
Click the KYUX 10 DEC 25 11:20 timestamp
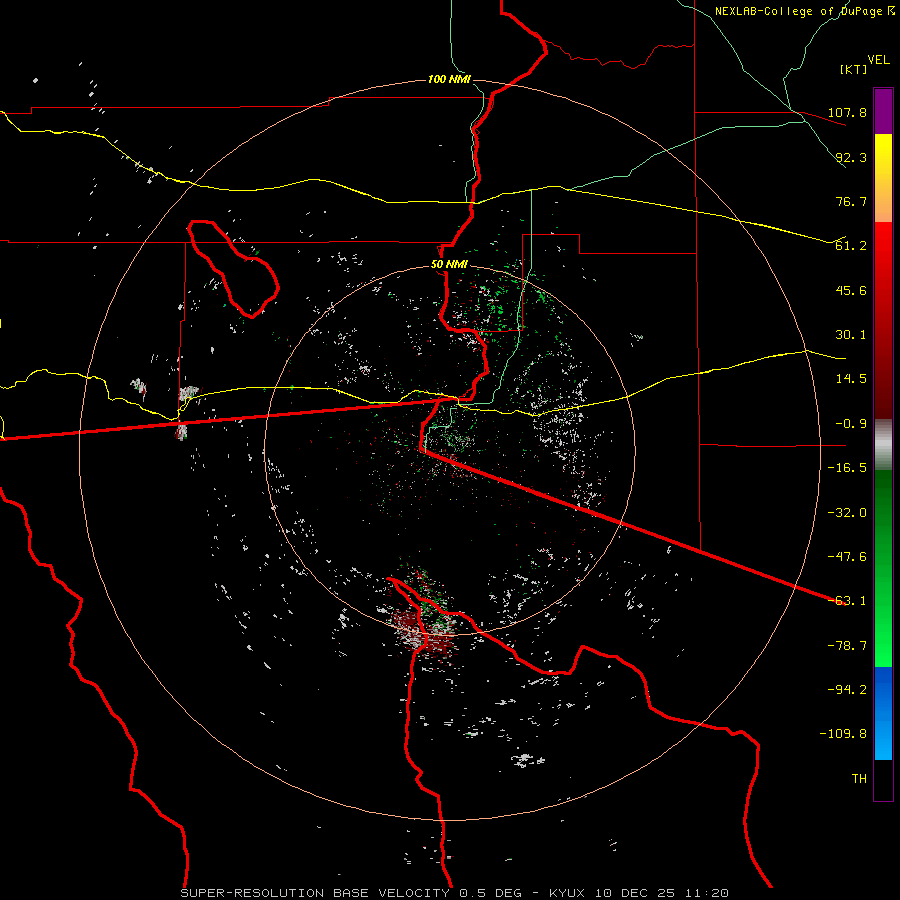click(x=639, y=893)
